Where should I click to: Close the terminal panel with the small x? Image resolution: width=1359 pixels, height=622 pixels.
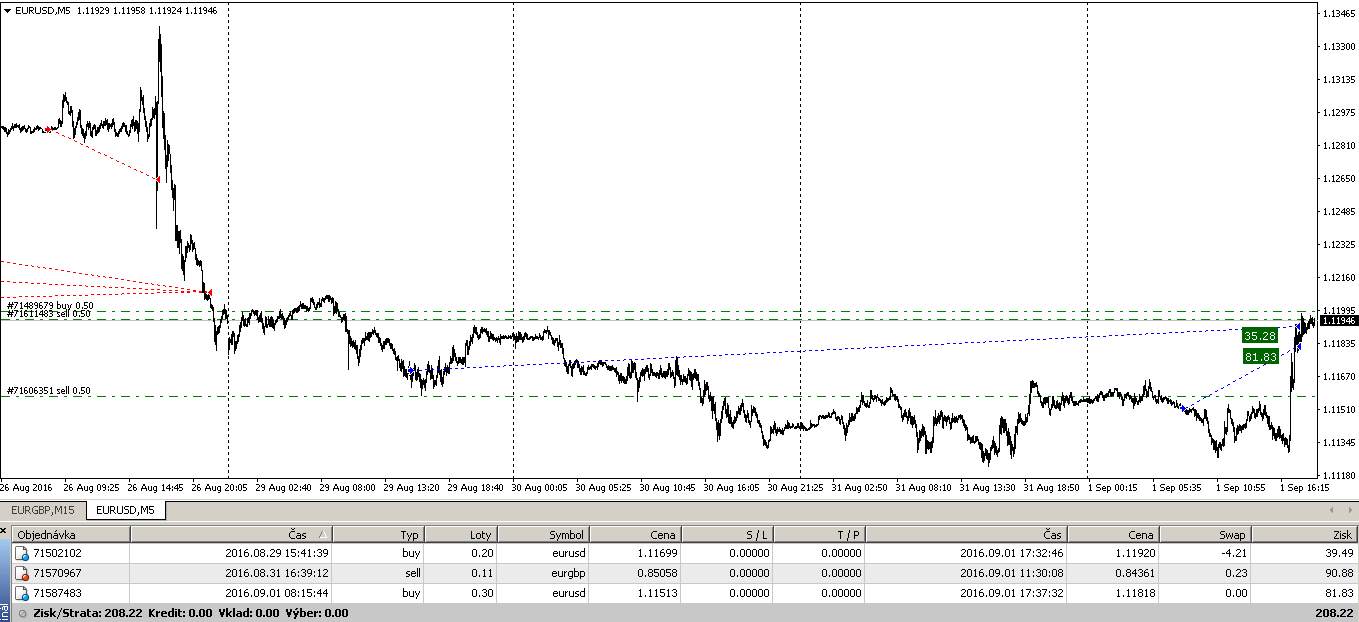pyautogui.click(x=4, y=531)
